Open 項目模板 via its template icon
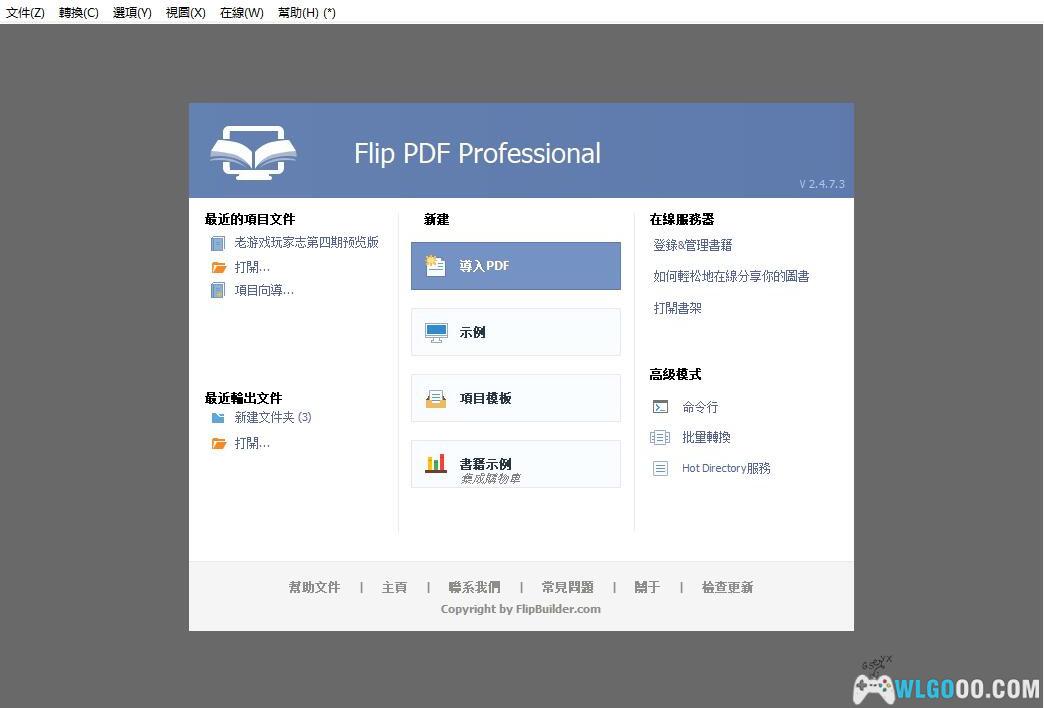 pyautogui.click(x=436, y=397)
